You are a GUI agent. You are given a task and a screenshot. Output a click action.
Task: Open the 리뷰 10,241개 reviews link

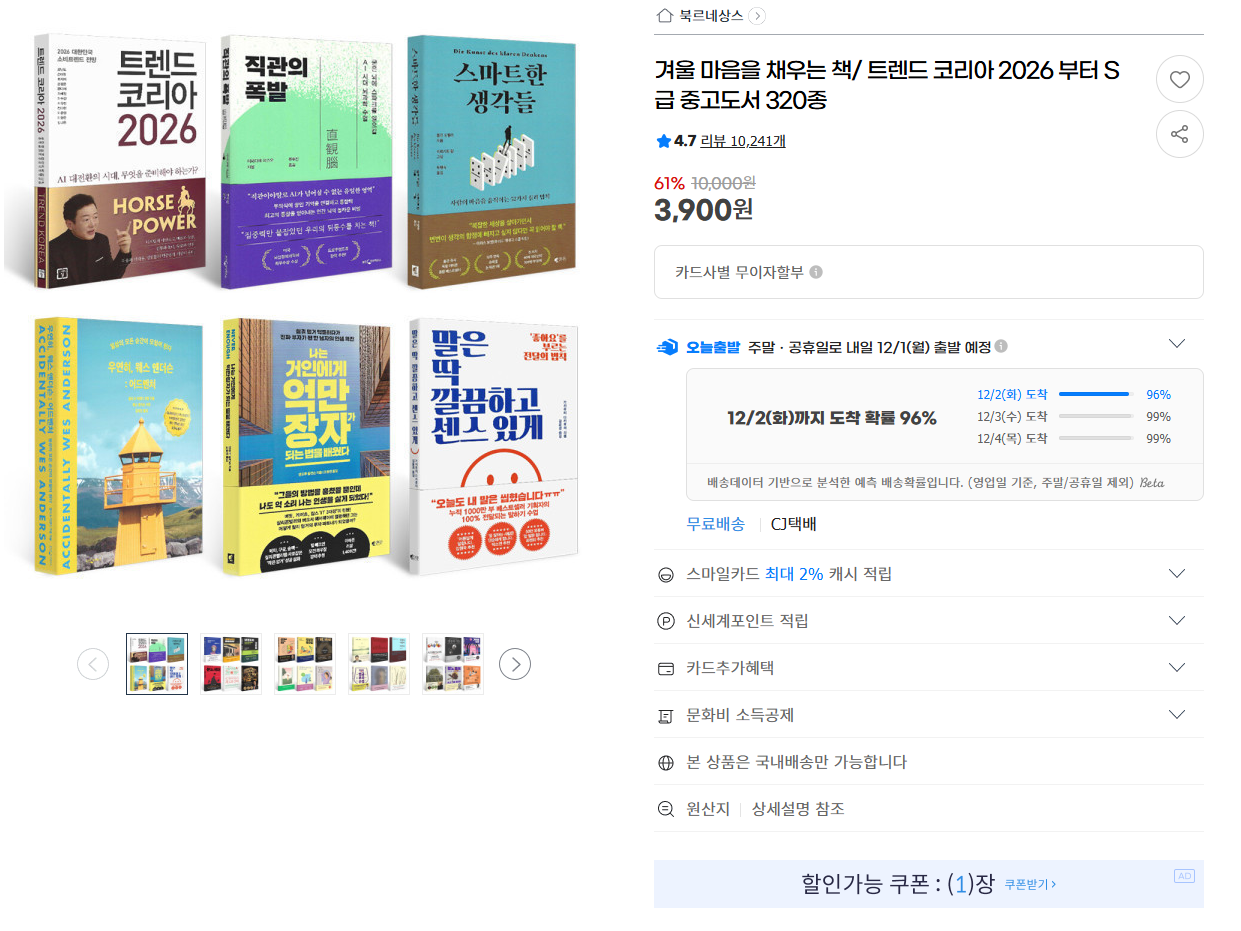743,141
